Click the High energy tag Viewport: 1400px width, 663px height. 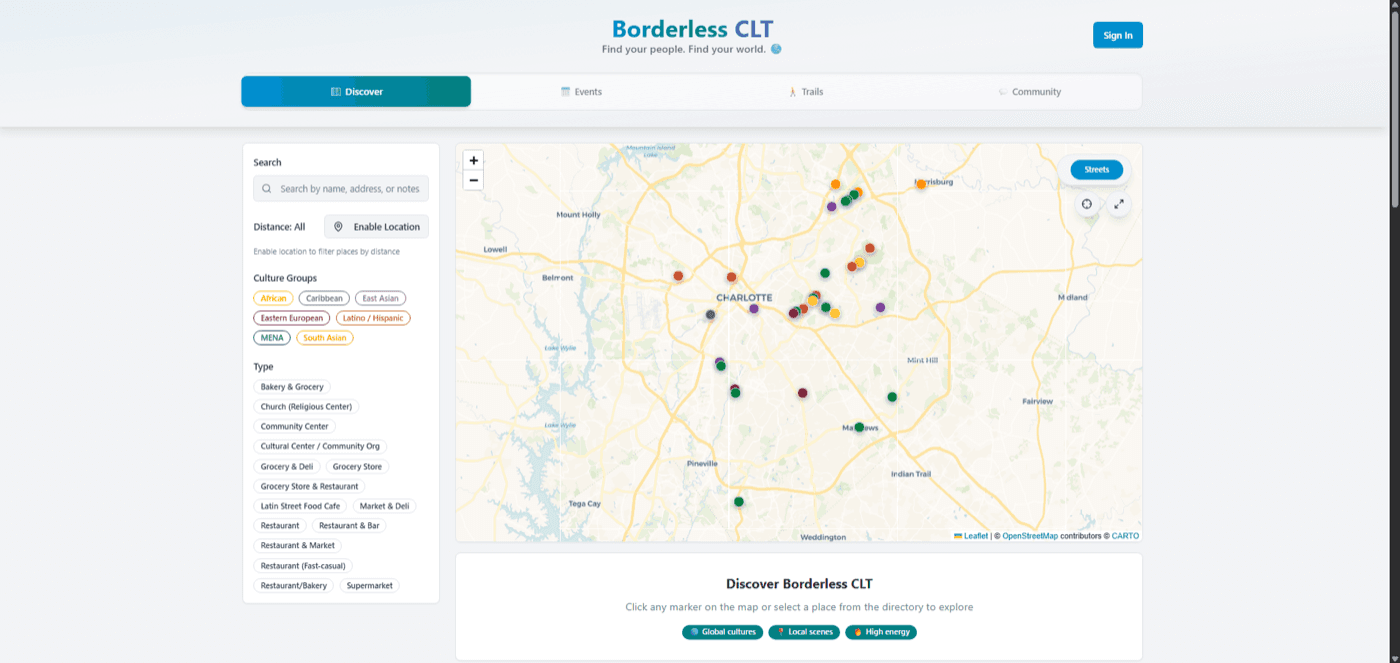coord(881,632)
